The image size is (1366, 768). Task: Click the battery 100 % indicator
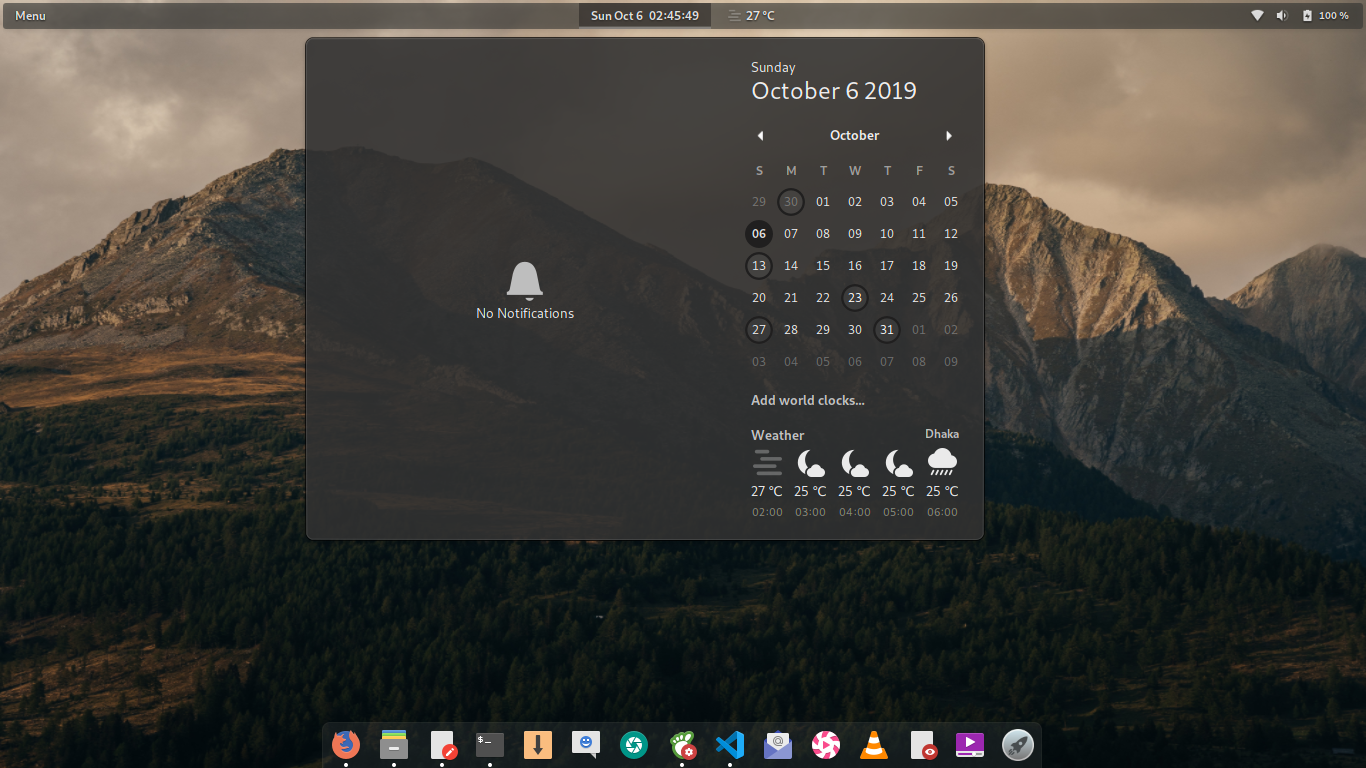pyautogui.click(x=1325, y=15)
